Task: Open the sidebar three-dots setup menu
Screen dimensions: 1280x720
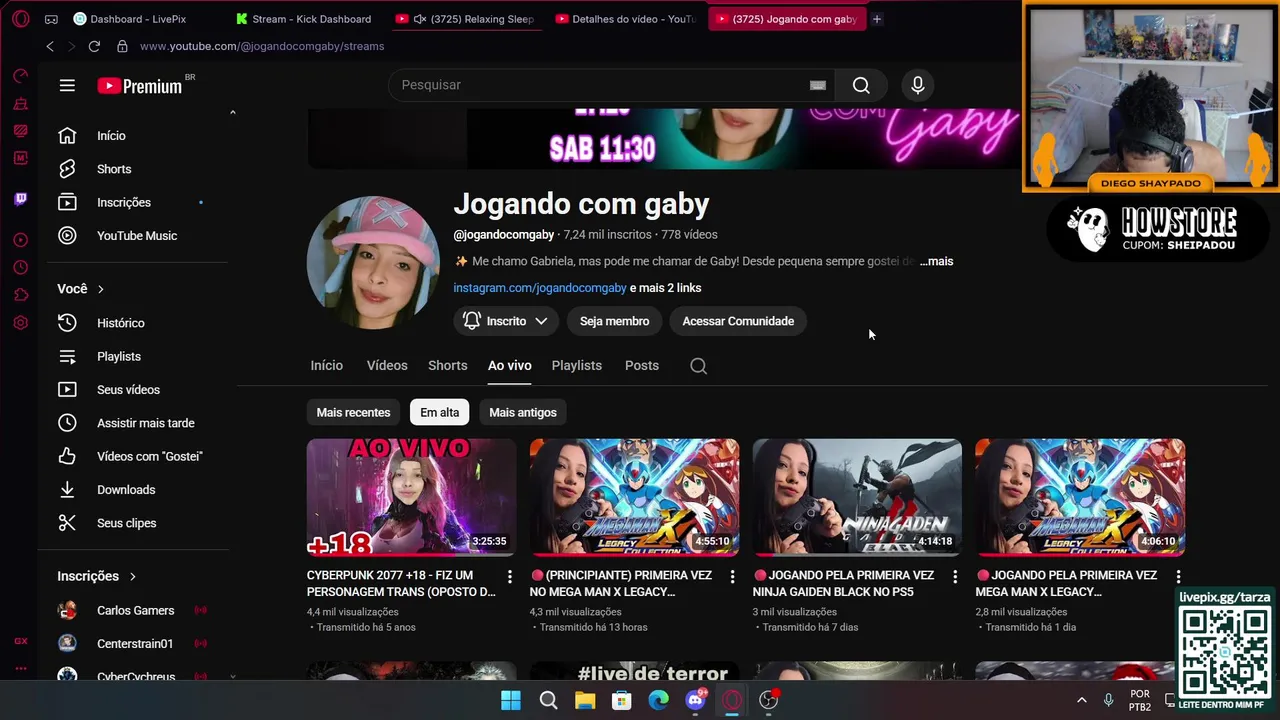Action: coord(20,668)
